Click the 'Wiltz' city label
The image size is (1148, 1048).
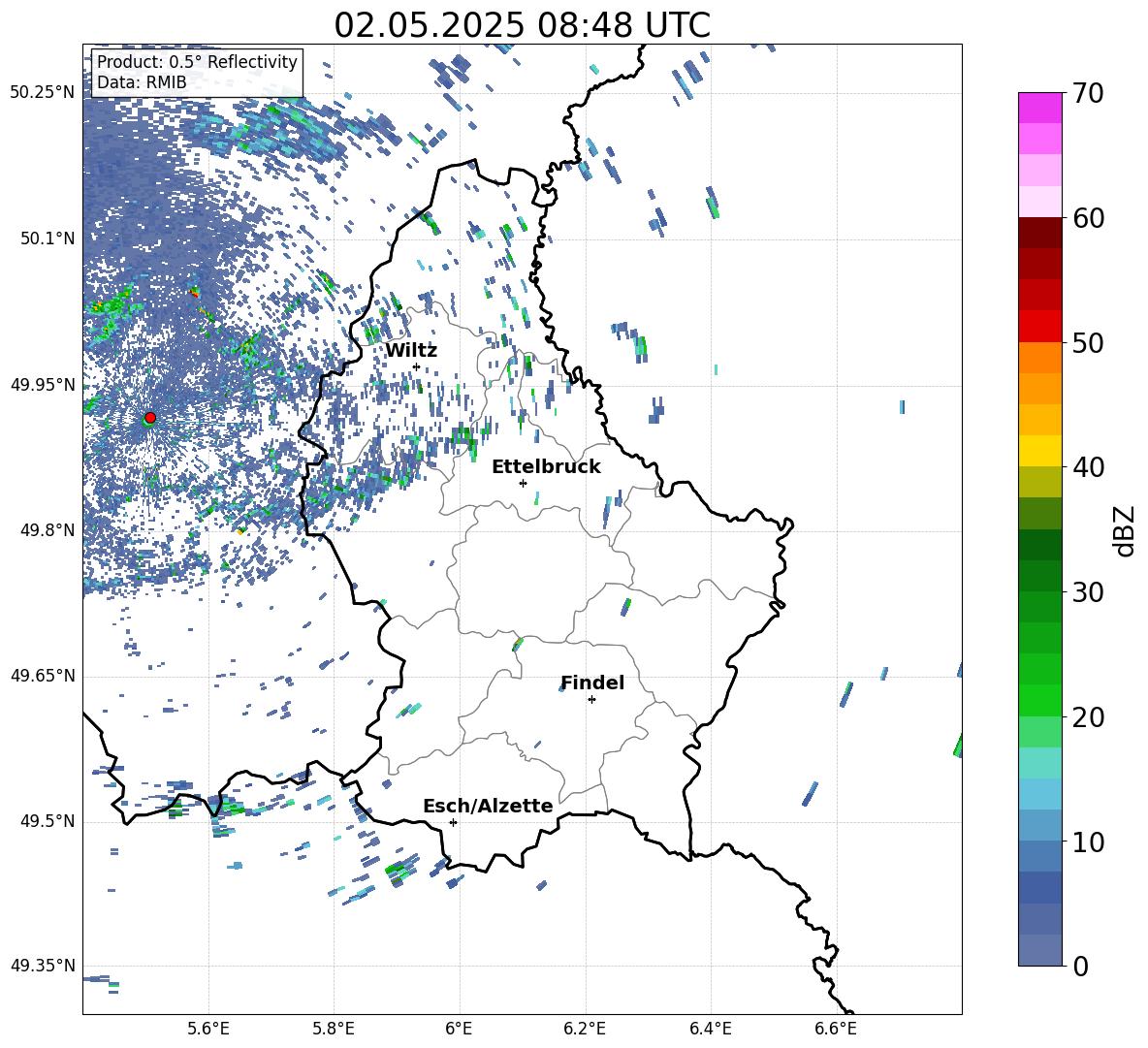(411, 350)
